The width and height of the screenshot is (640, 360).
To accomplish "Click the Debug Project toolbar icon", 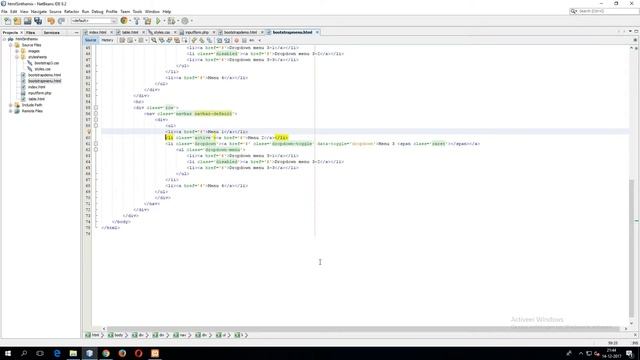I will tap(171, 21).
